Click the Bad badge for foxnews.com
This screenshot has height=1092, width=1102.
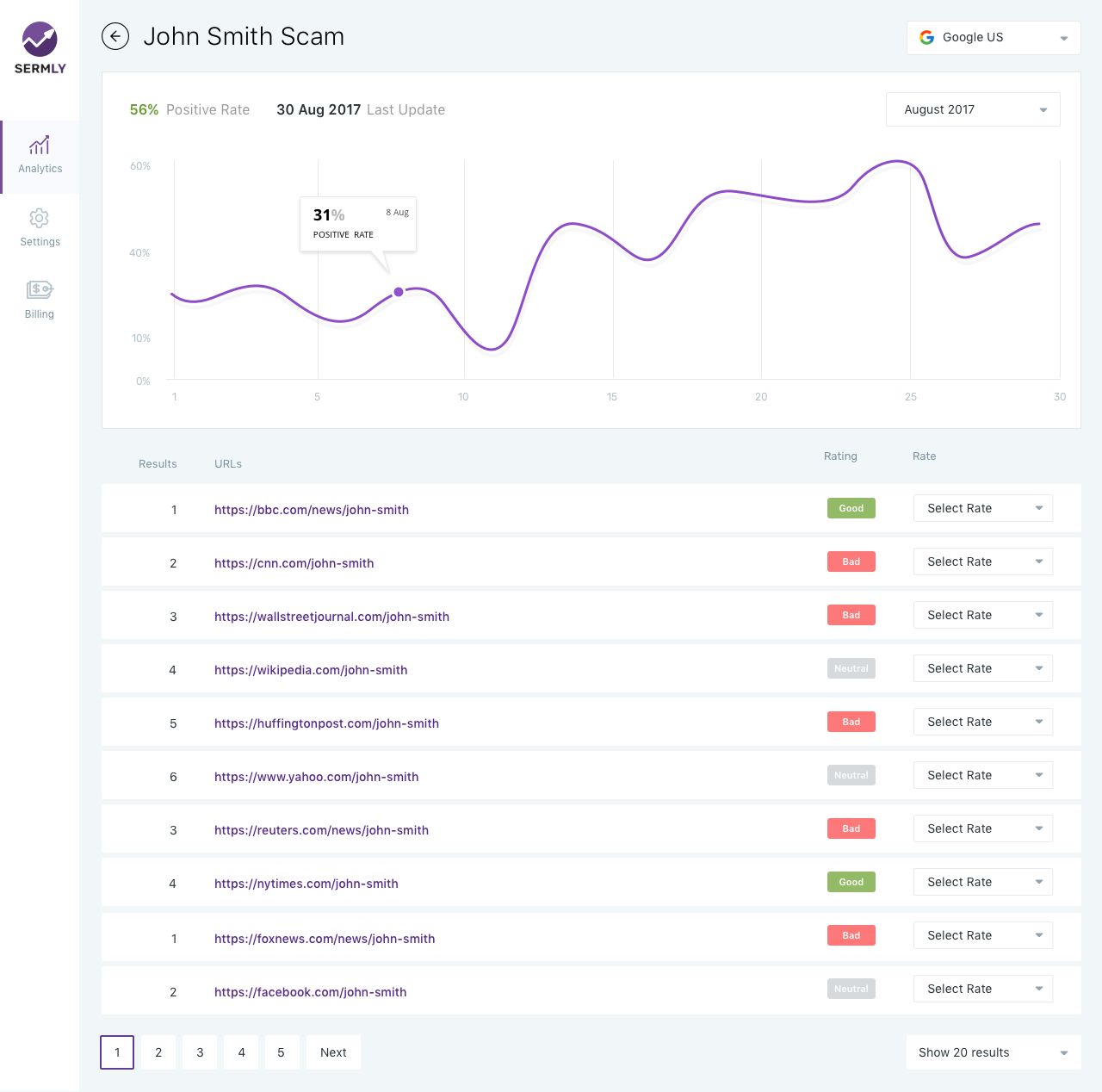(x=851, y=935)
